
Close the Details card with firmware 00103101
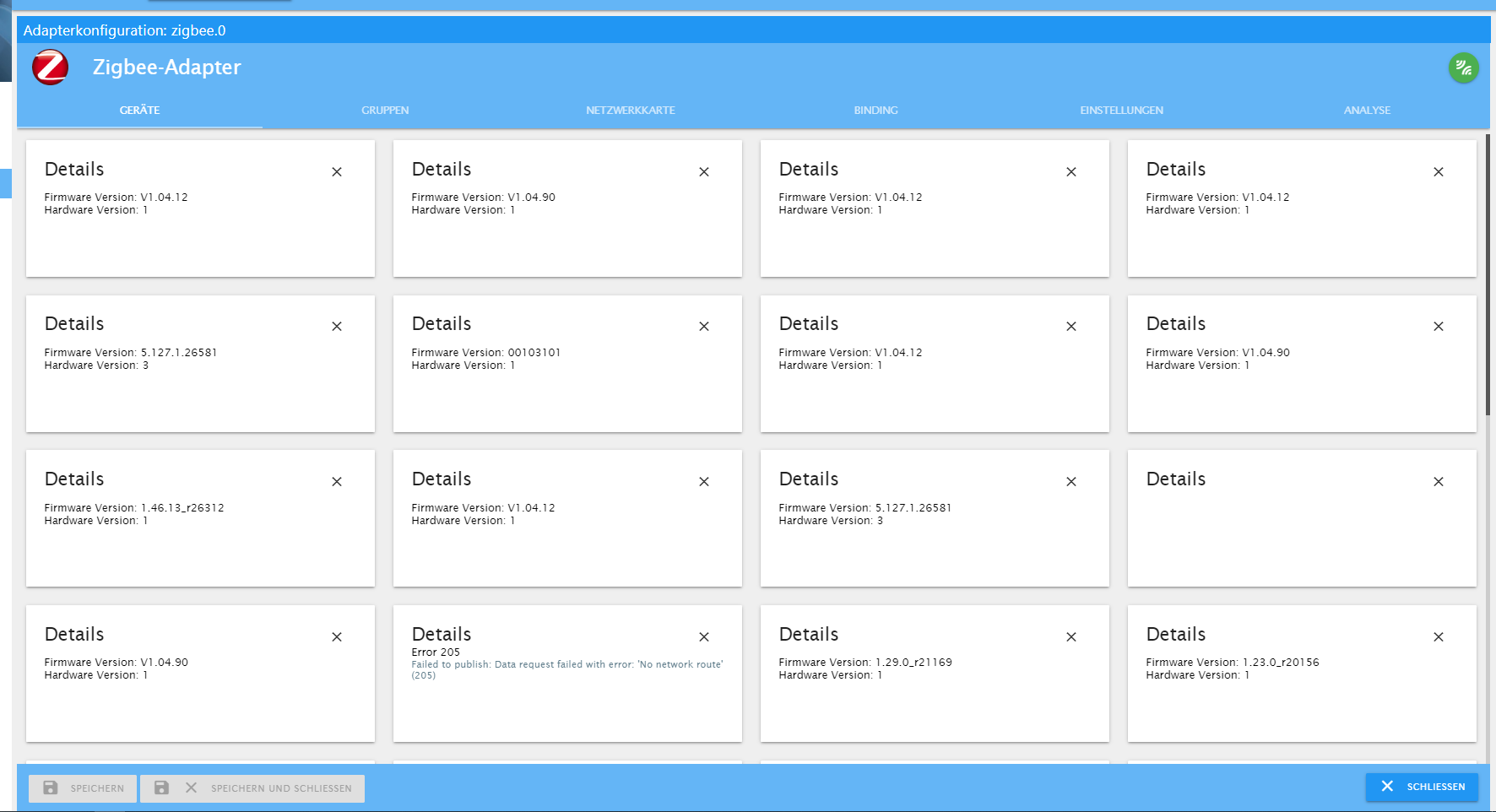[x=704, y=327]
